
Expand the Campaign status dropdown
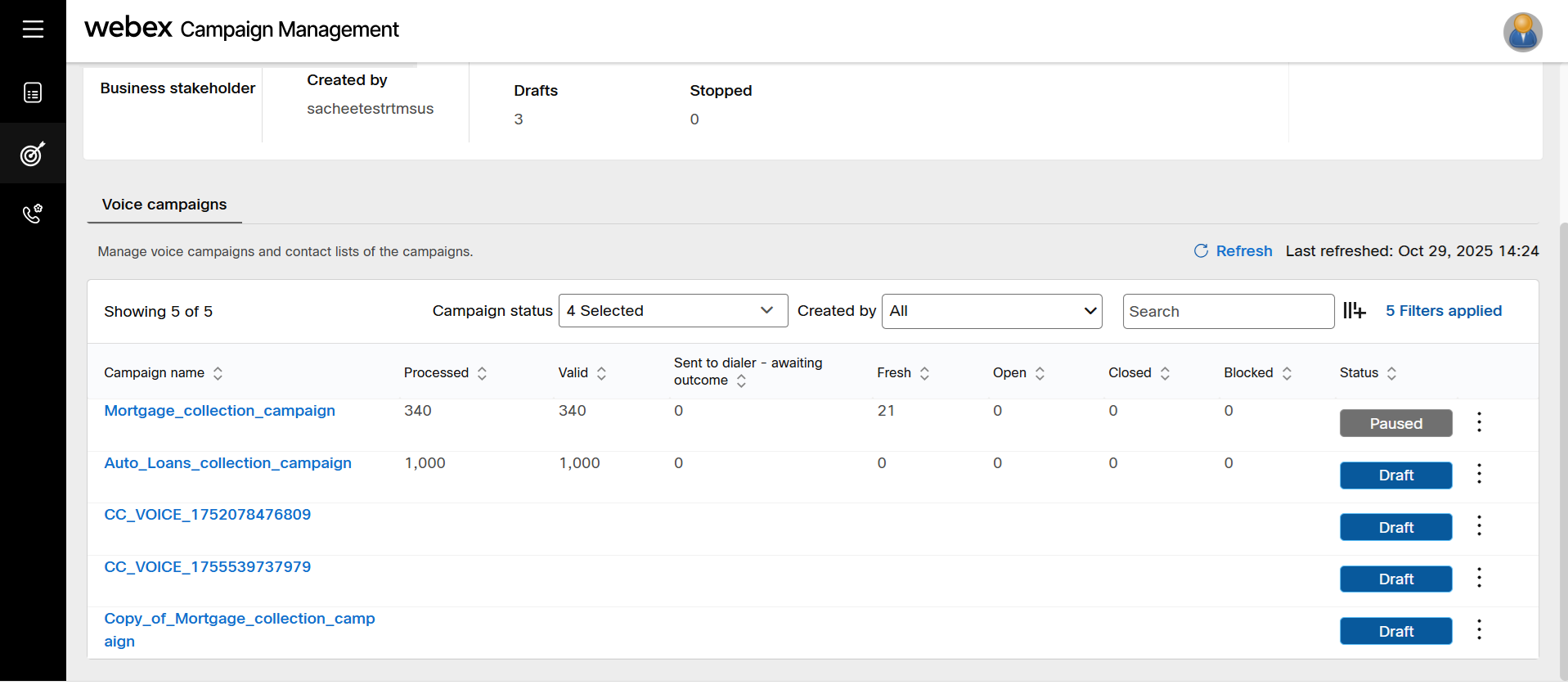click(x=673, y=311)
